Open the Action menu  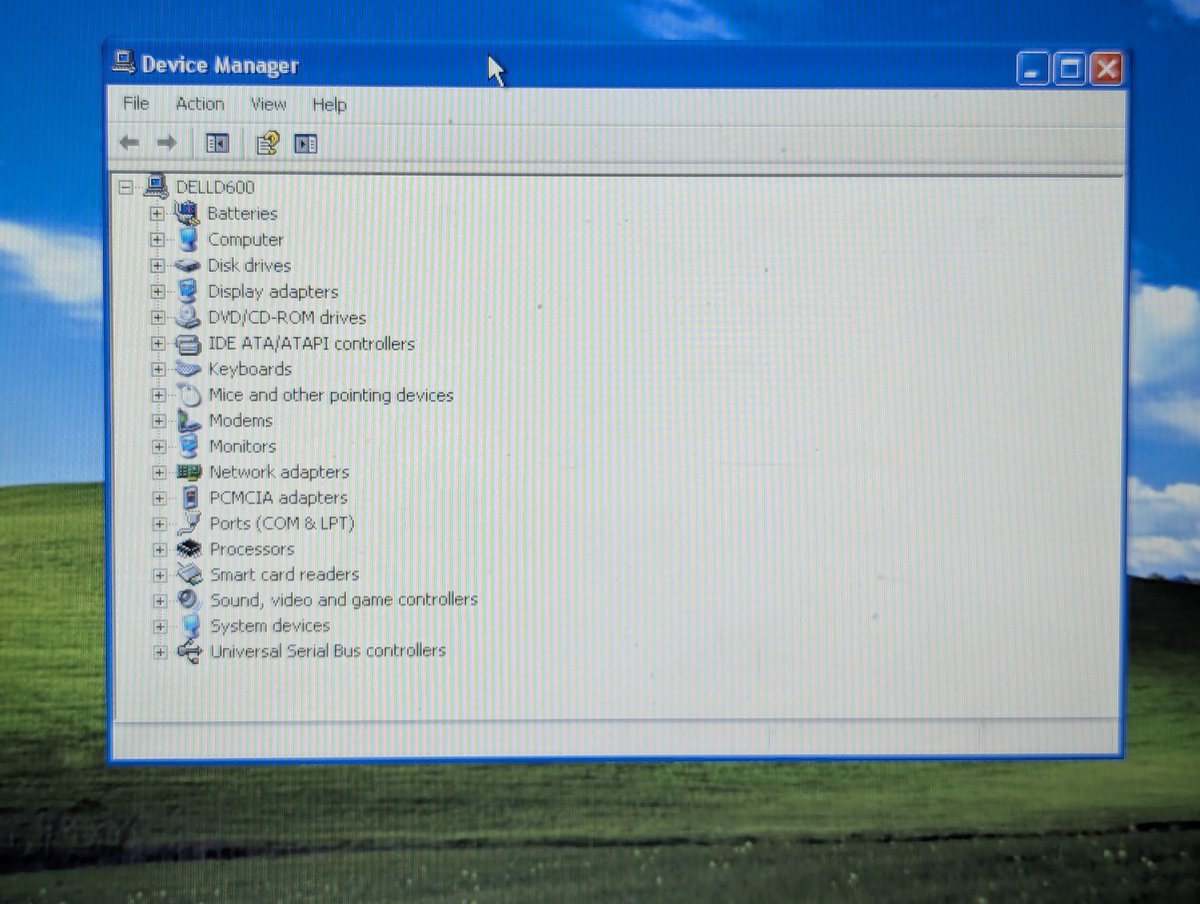200,103
